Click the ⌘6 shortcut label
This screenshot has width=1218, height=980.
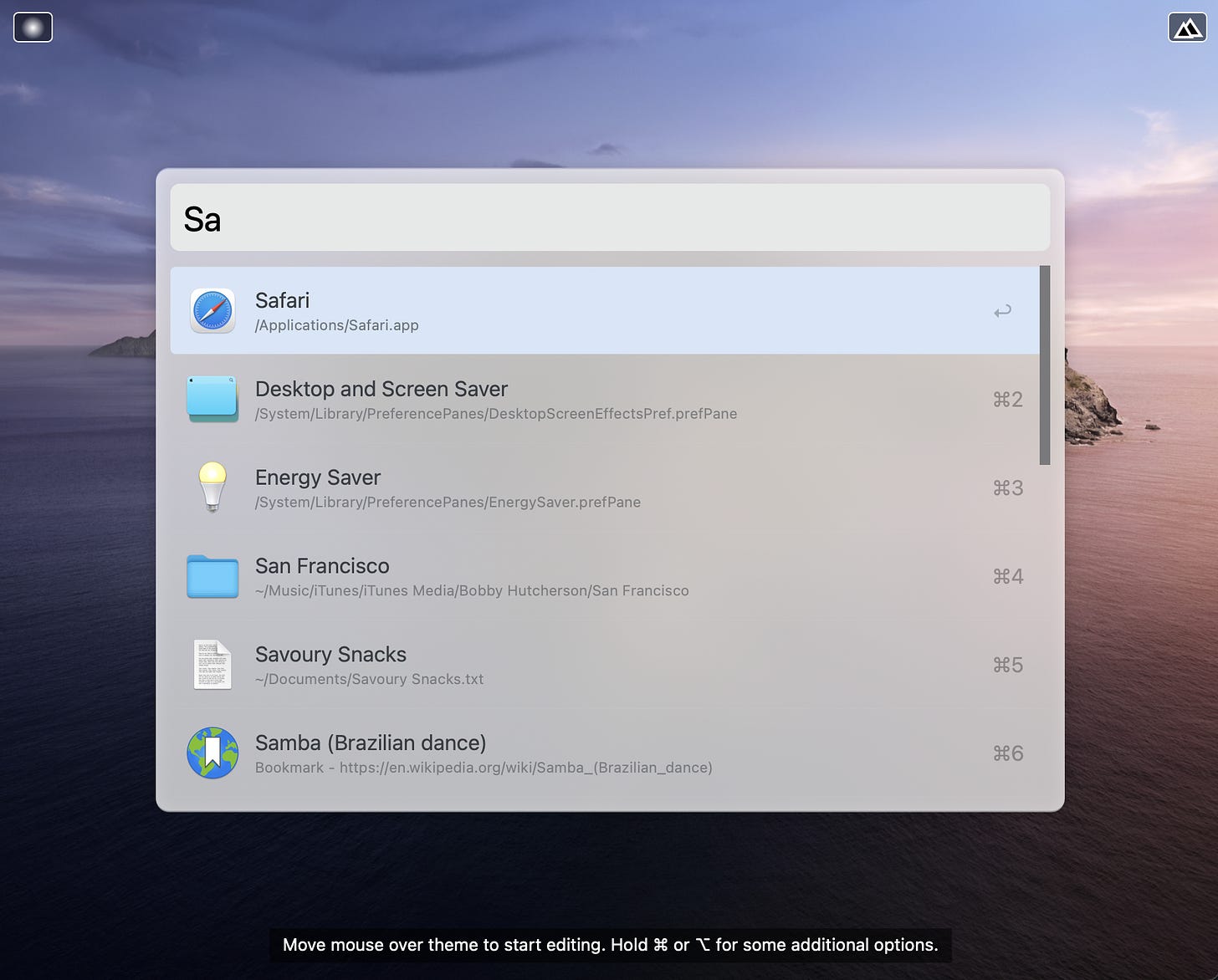(1007, 754)
